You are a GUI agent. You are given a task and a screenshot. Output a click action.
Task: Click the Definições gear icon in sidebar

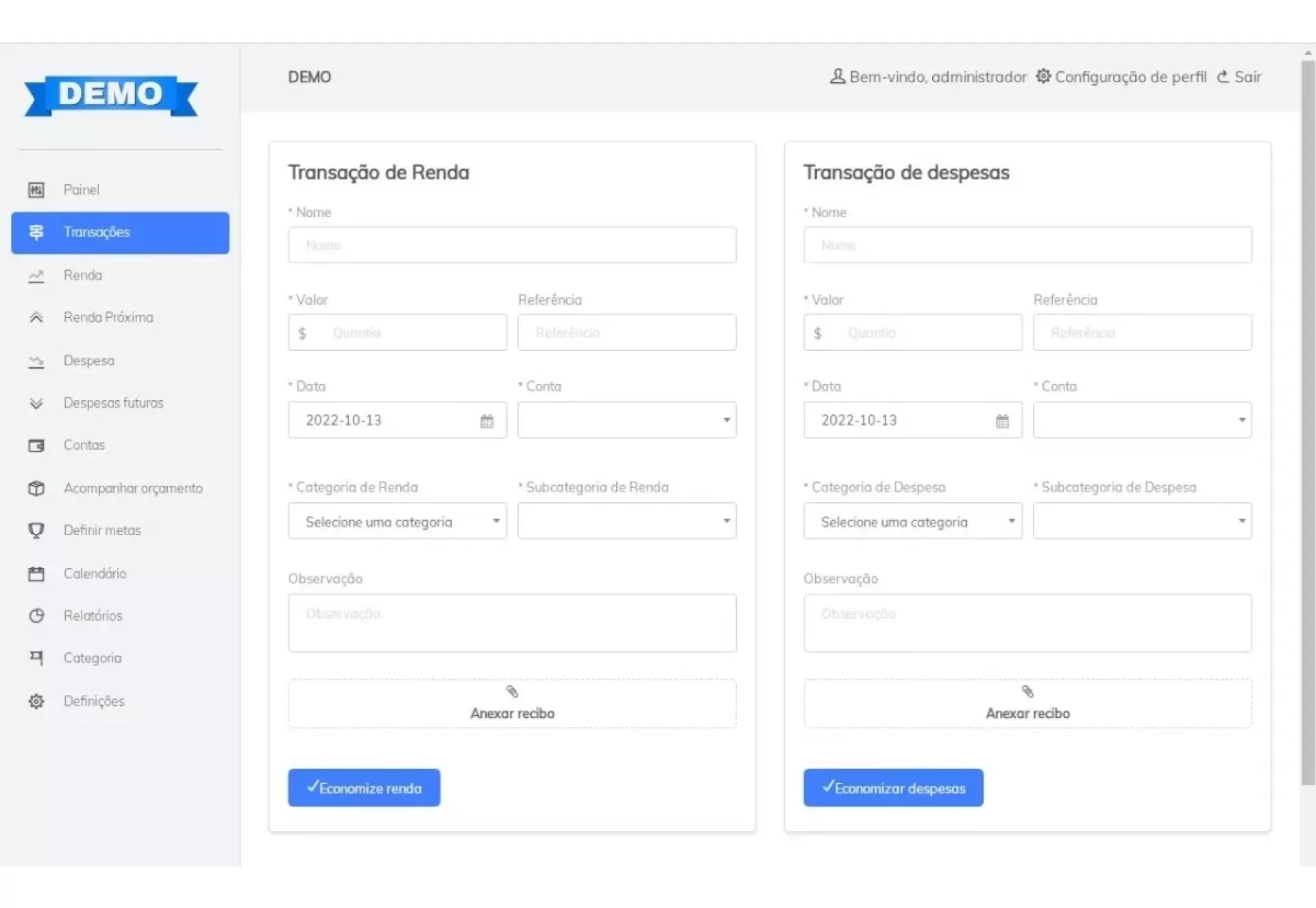pos(36,701)
